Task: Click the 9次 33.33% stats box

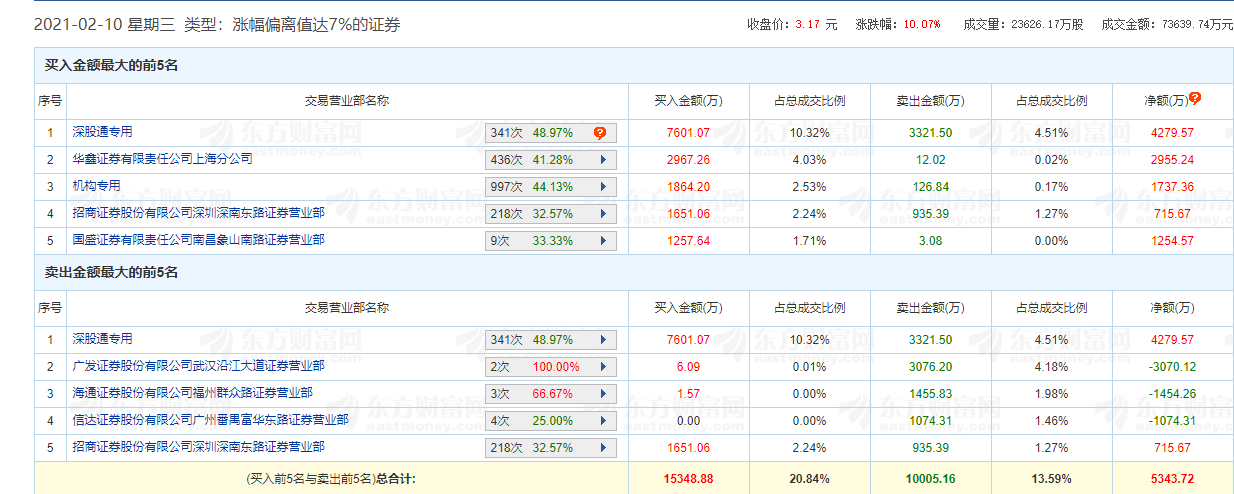Action: (x=550, y=241)
